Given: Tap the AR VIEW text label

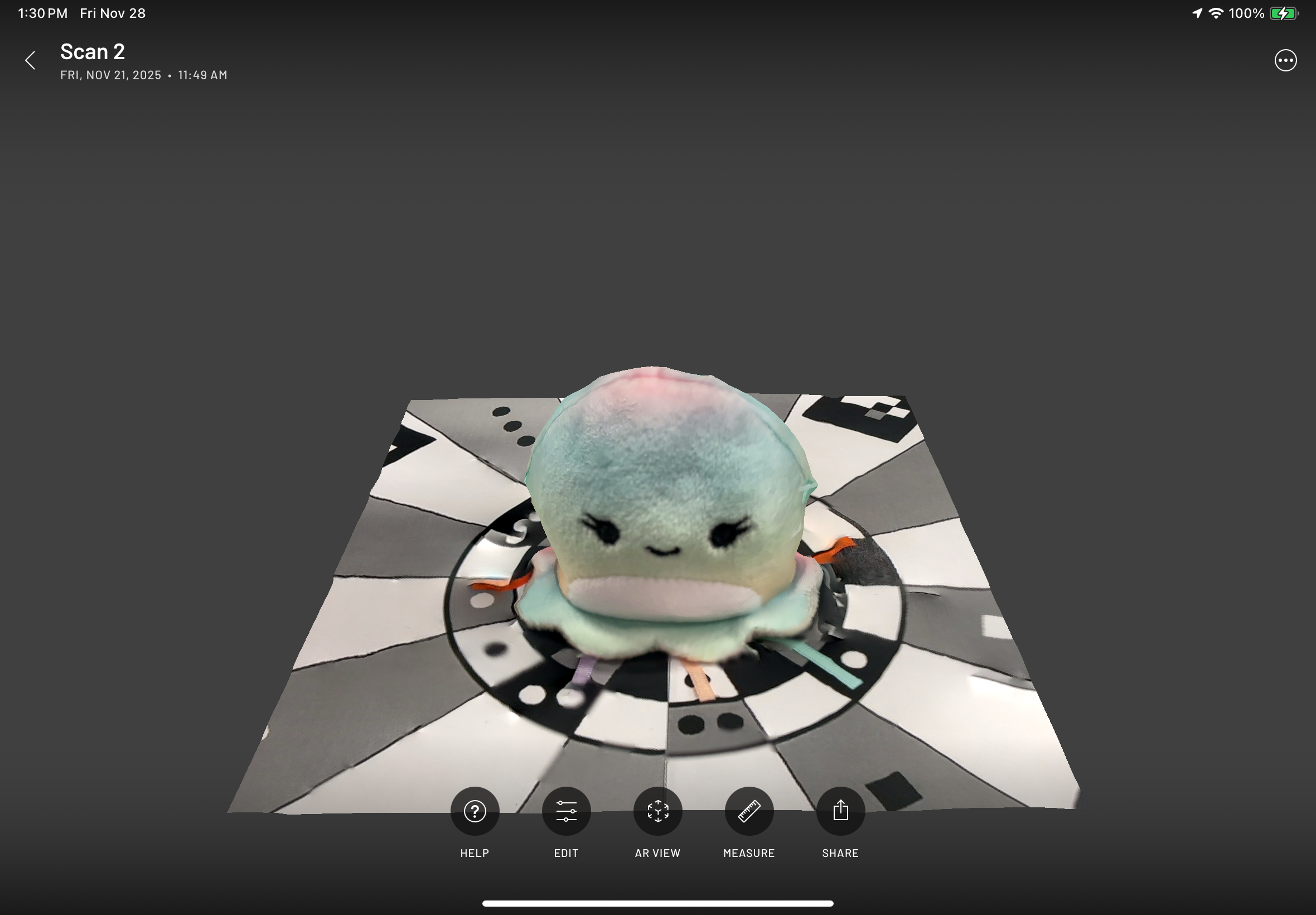Looking at the screenshot, I should click(657, 853).
